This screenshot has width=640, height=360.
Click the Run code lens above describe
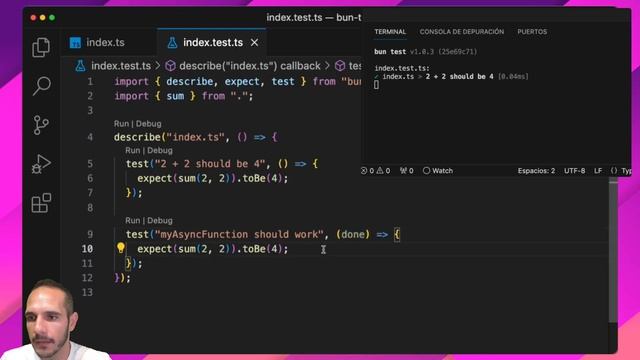click(121, 124)
